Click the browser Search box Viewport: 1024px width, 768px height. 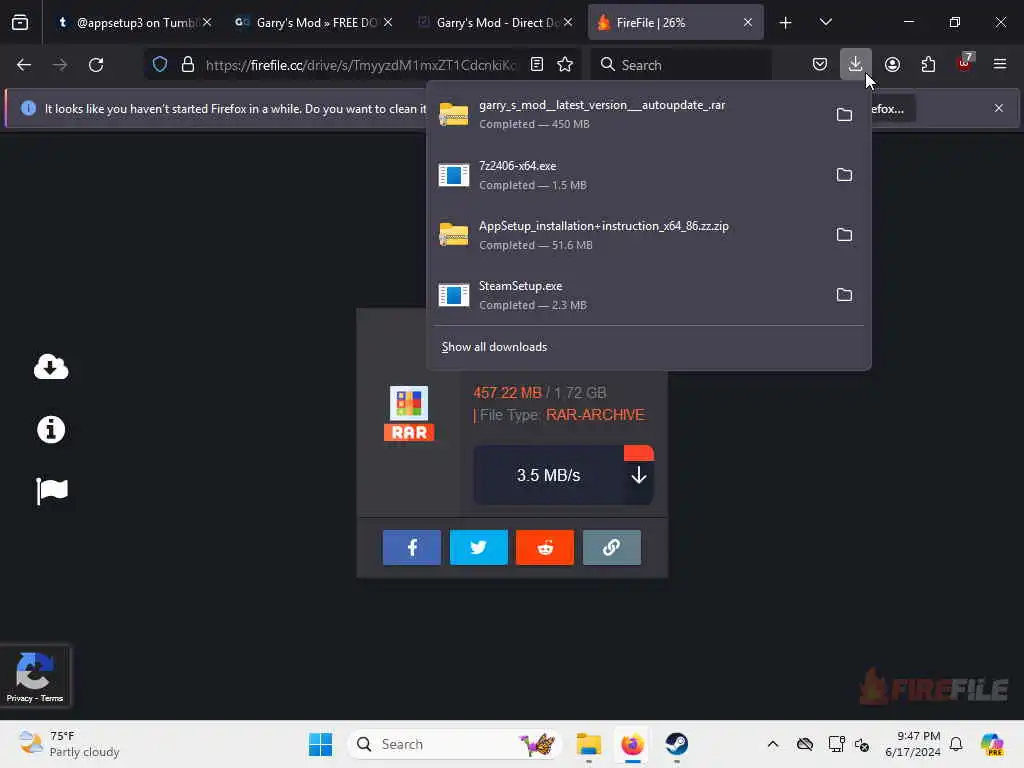click(x=680, y=65)
